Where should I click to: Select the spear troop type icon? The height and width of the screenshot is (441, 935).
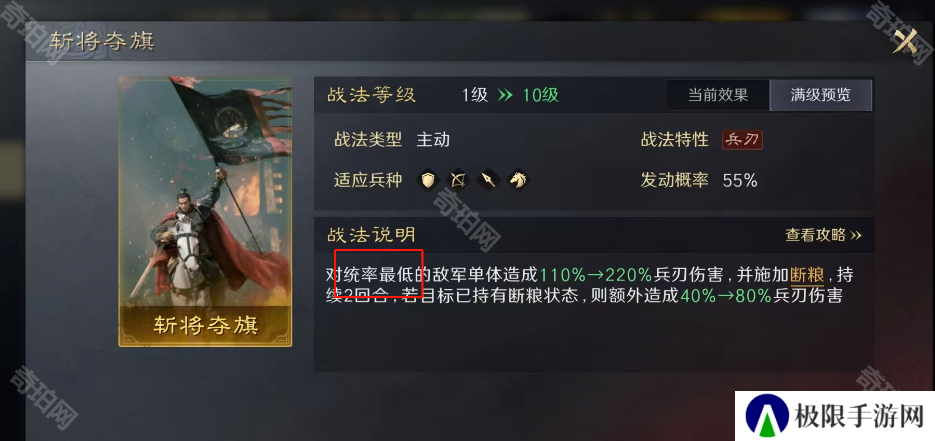click(x=488, y=179)
